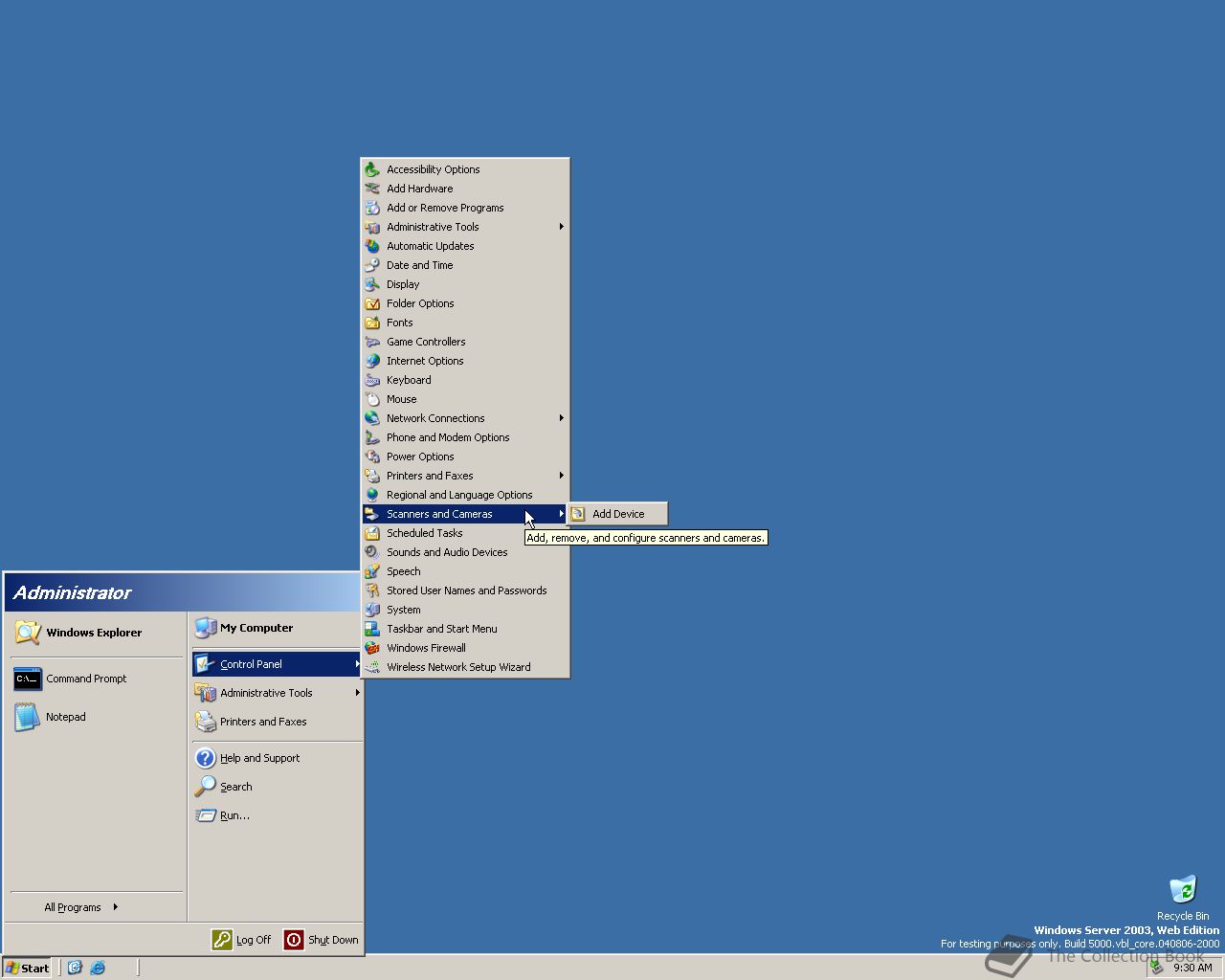Click the Sounds and Audio Devices icon
The width and height of the screenshot is (1225, 980).
(x=372, y=552)
